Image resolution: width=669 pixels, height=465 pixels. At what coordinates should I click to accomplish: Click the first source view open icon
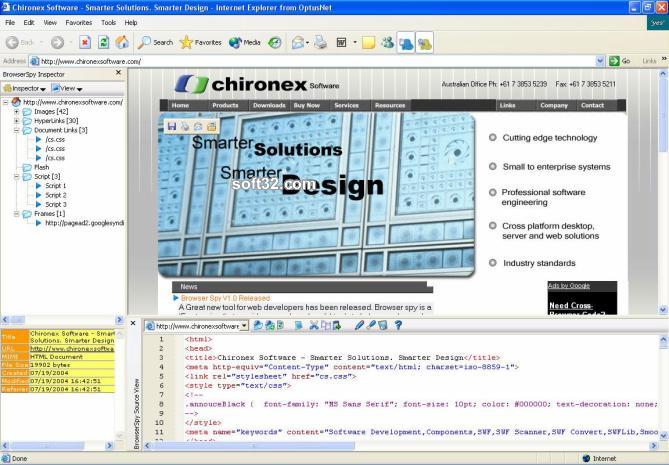click(258, 326)
